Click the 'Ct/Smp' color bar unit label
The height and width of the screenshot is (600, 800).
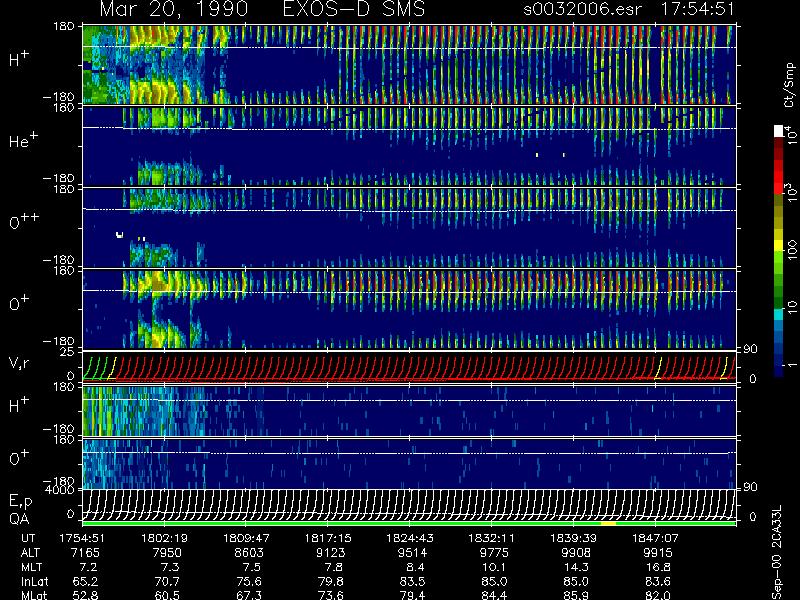[789, 84]
